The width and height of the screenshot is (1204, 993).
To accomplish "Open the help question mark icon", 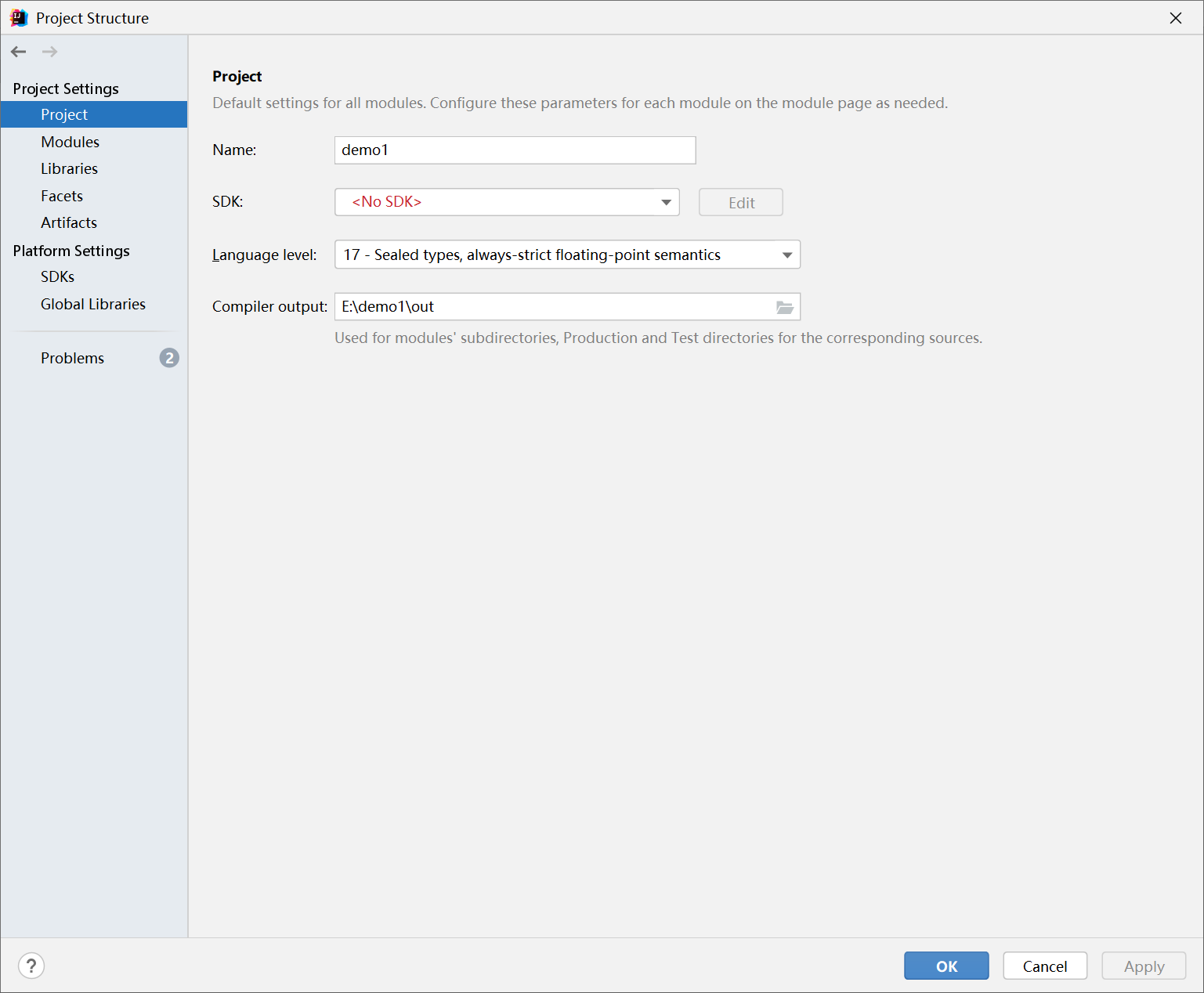I will point(31,966).
